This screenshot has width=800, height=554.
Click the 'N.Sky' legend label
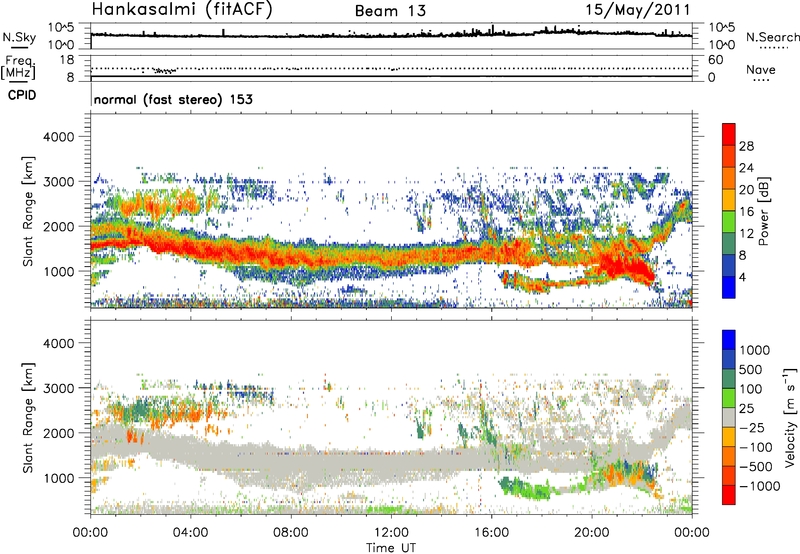19,37
